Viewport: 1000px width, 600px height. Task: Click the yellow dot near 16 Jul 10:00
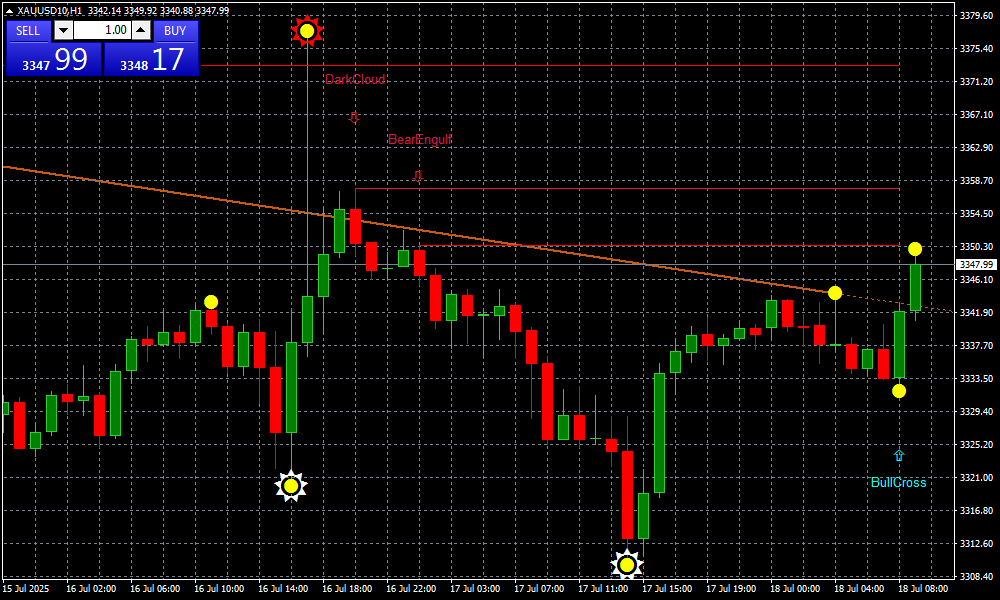click(x=211, y=301)
